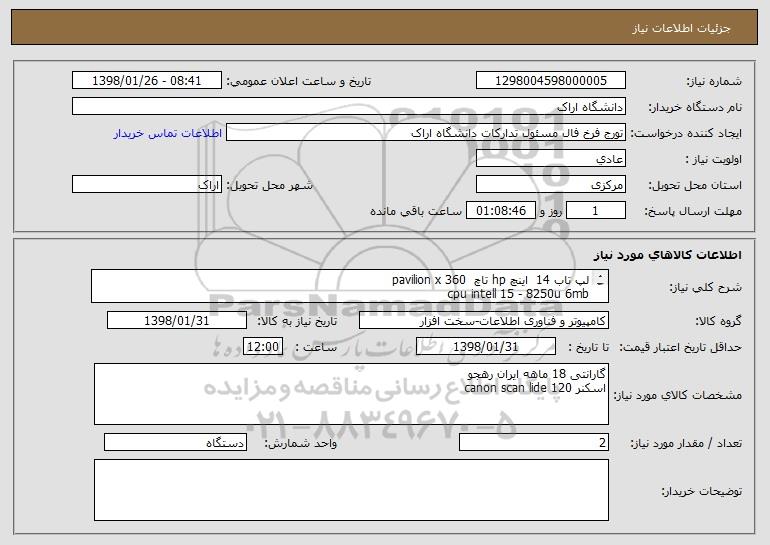Click the time field 12:00
This screenshot has height=545, width=770.
point(263,347)
